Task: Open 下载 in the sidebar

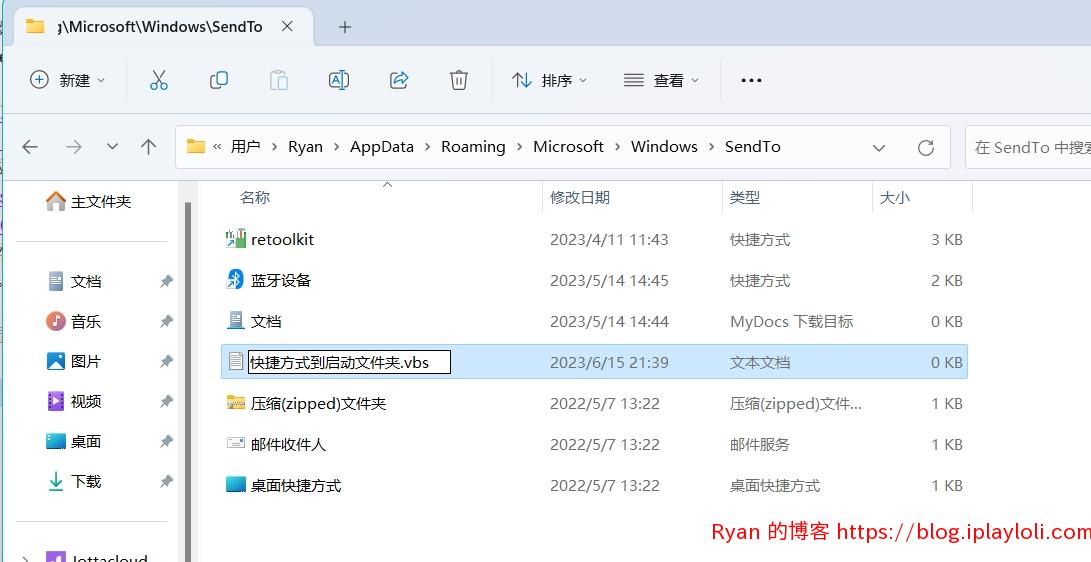Action: coord(74,481)
